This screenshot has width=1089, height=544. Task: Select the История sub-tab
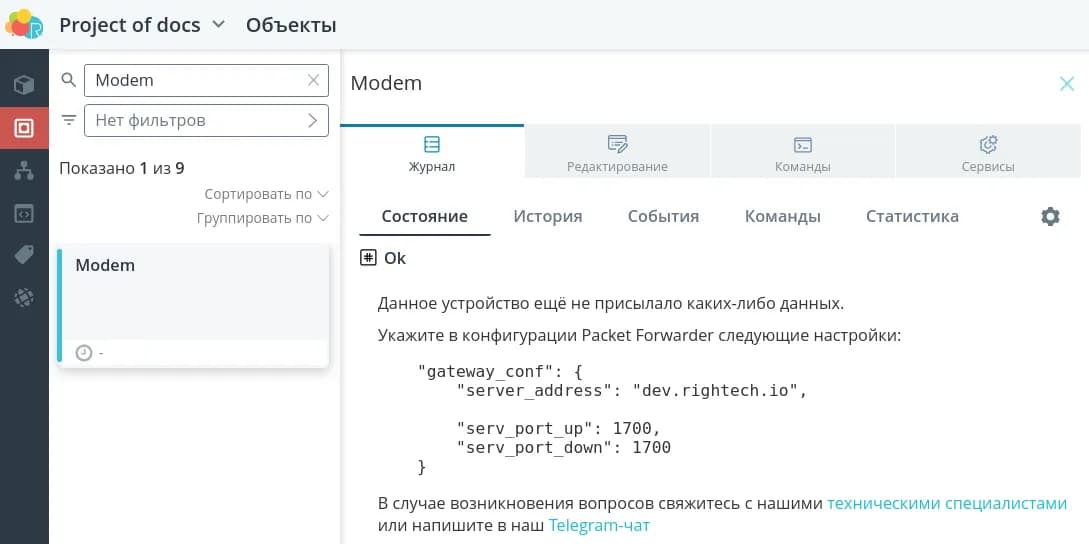pyautogui.click(x=547, y=216)
